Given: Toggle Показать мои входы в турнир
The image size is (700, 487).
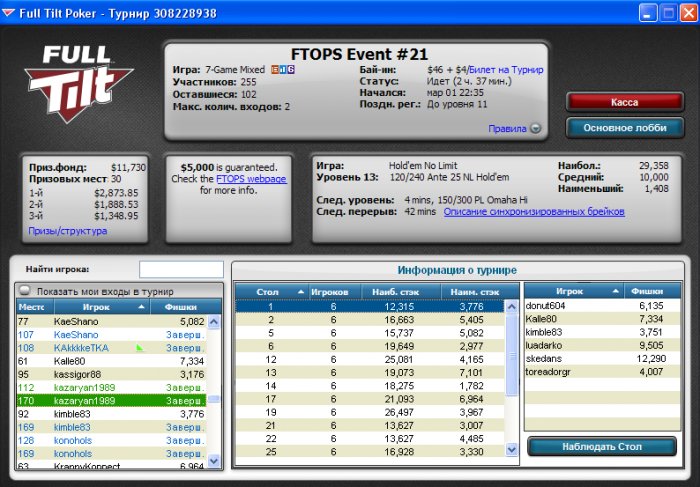Looking at the screenshot, I should coord(25,291).
